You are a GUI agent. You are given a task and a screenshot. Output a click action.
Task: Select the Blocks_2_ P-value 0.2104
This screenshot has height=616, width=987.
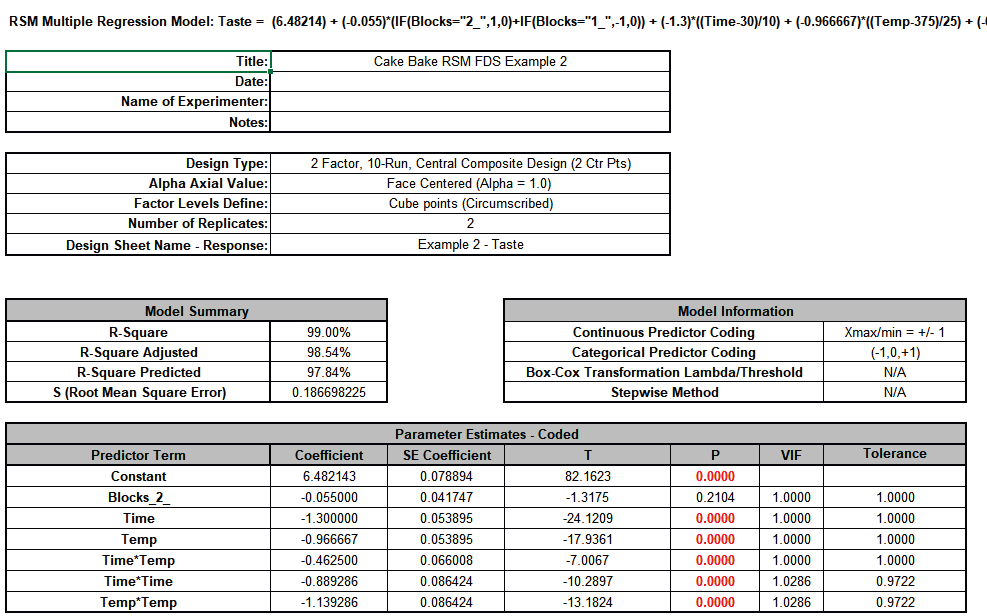(715, 497)
